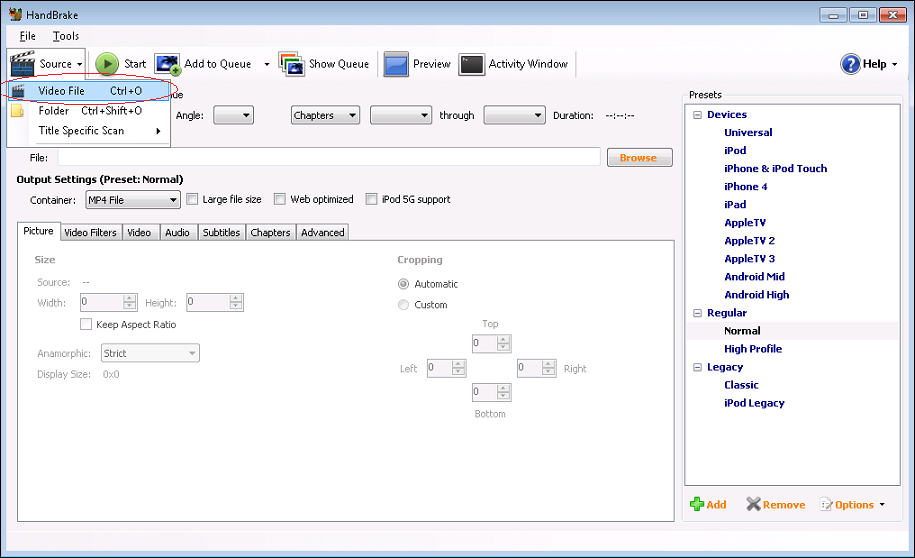Open the Add to Queue dropdown arrow
Viewport: 915px width, 558px height.
pos(267,65)
